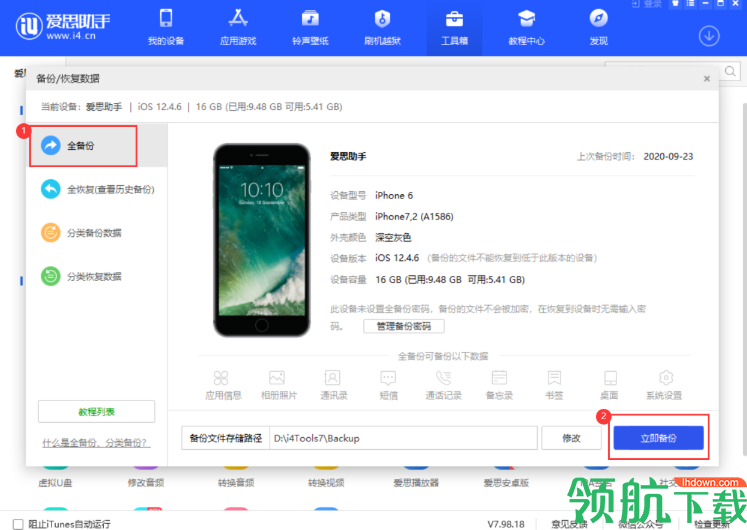
Task: Click the 书签 data icon
Action: coord(554,385)
